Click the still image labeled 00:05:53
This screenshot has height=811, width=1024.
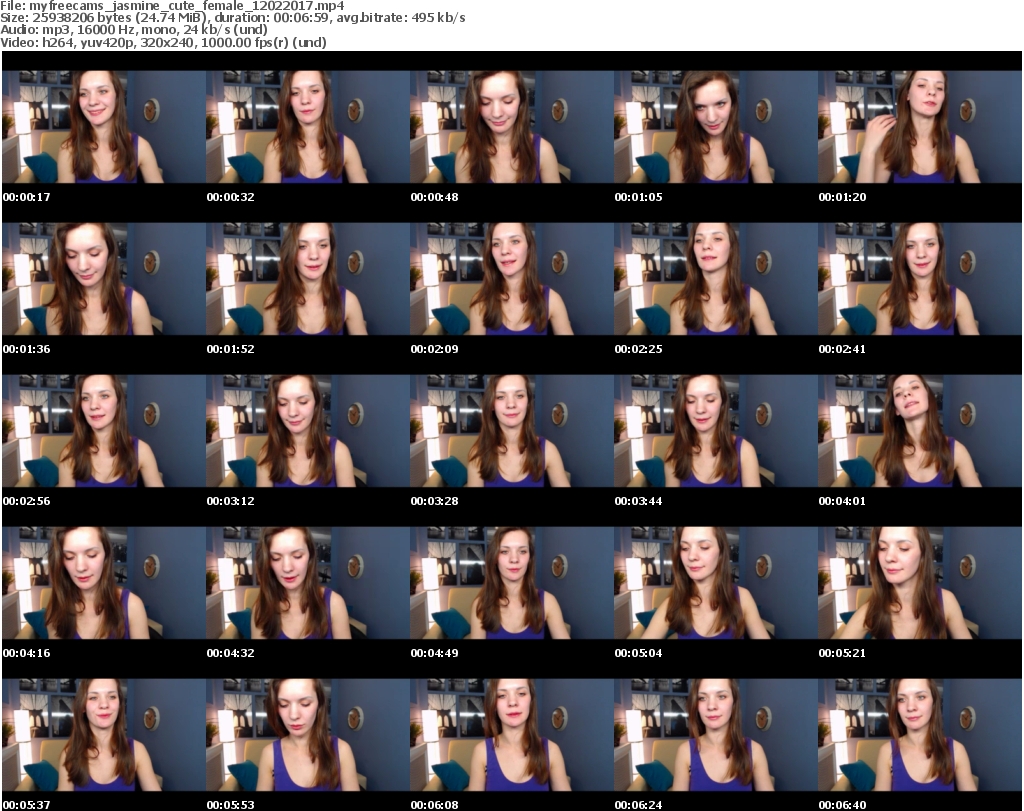point(308,735)
